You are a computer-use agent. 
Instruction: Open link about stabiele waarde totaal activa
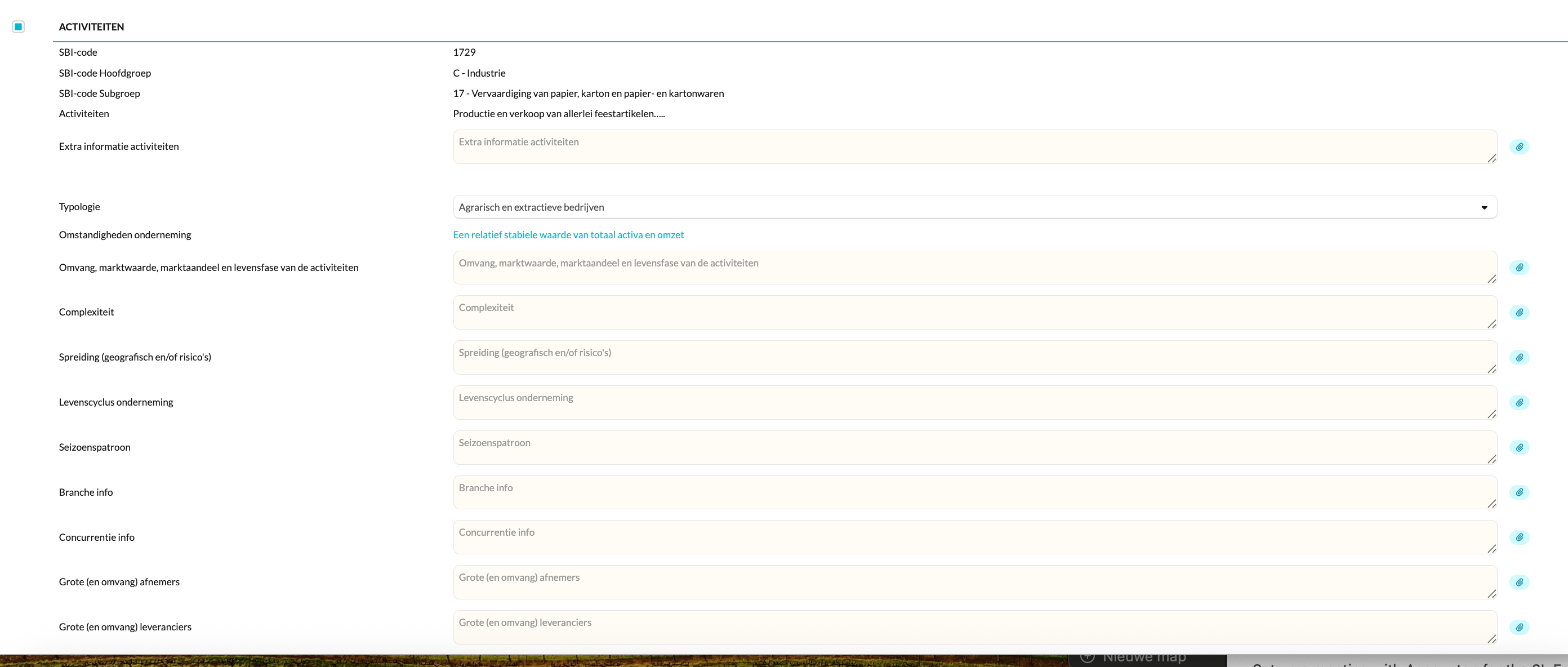(568, 235)
